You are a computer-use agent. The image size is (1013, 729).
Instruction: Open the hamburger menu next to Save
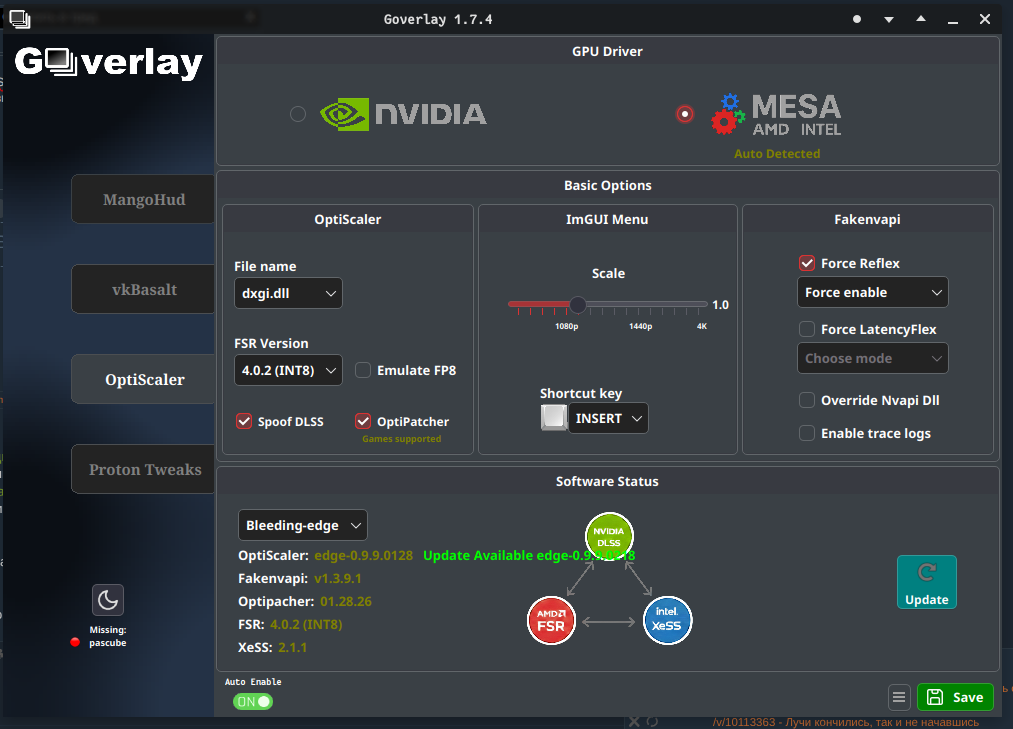tap(899, 697)
